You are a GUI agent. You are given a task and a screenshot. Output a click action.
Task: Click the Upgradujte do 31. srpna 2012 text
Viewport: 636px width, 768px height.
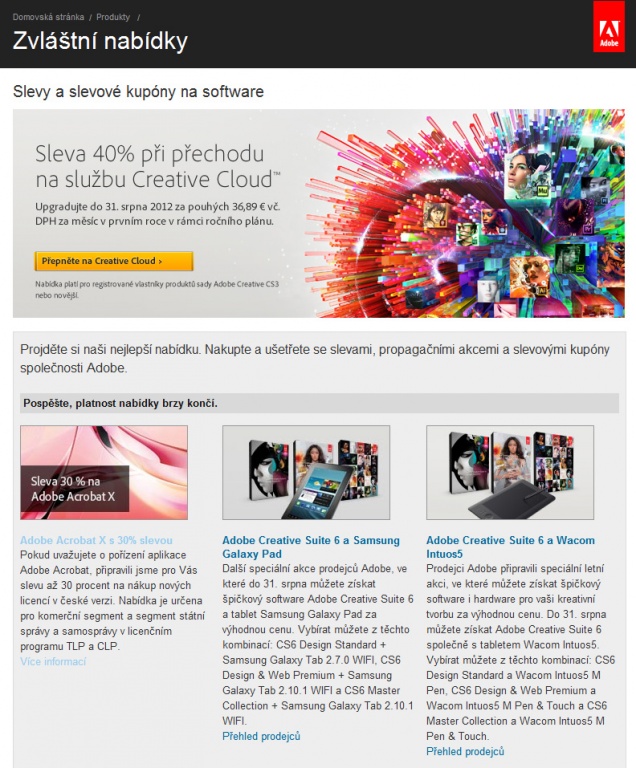pos(157,214)
